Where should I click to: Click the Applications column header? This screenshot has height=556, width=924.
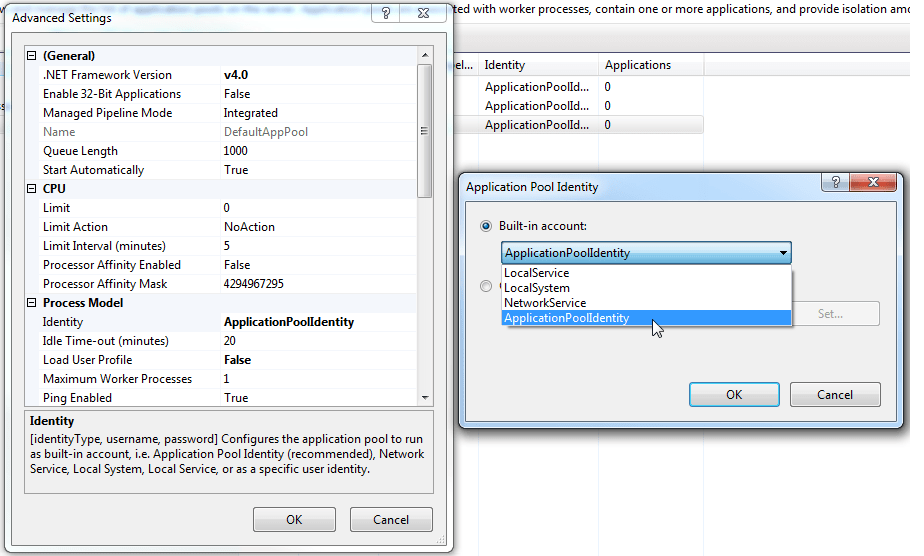[651, 65]
